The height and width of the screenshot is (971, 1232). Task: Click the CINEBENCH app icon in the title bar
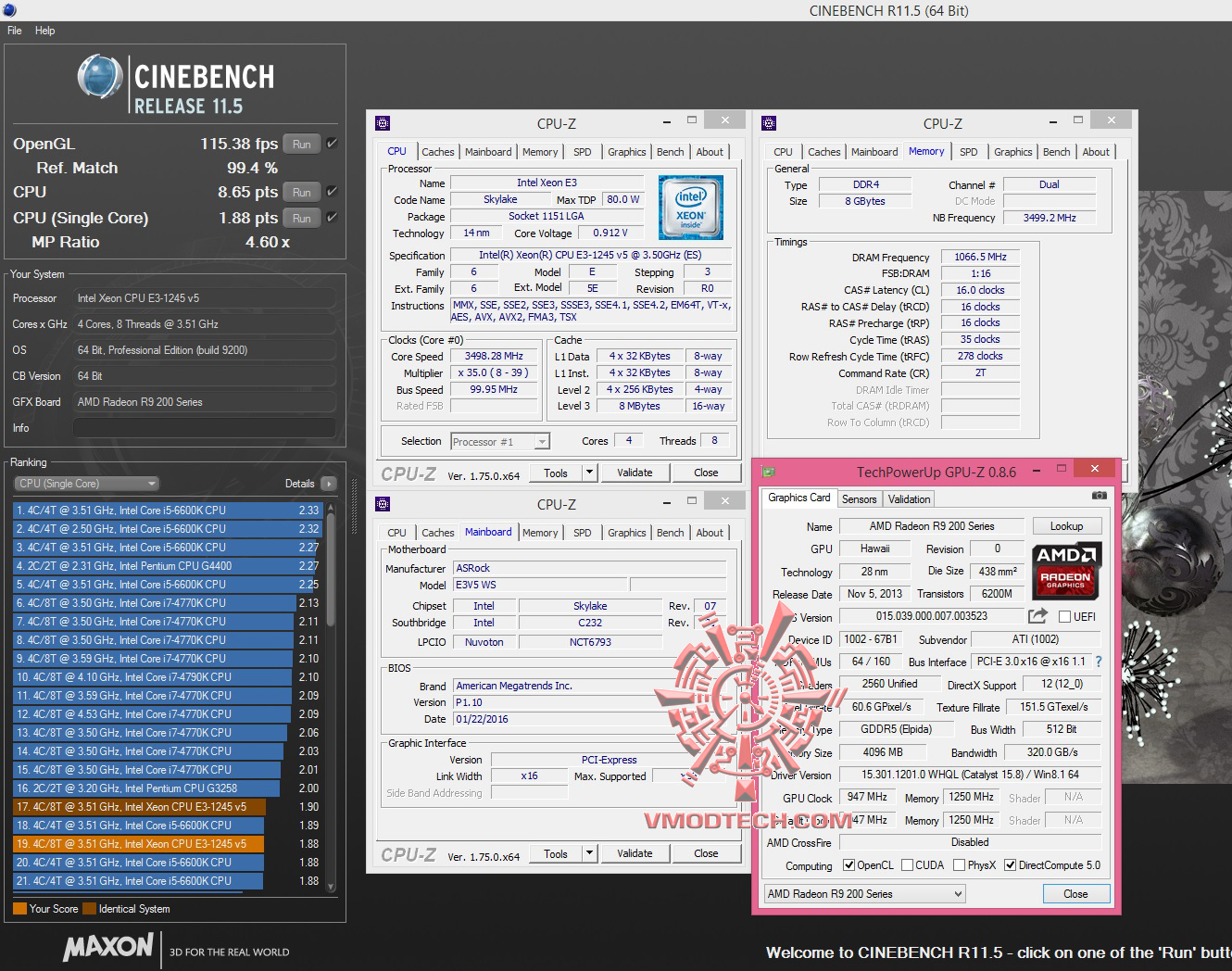[8, 10]
